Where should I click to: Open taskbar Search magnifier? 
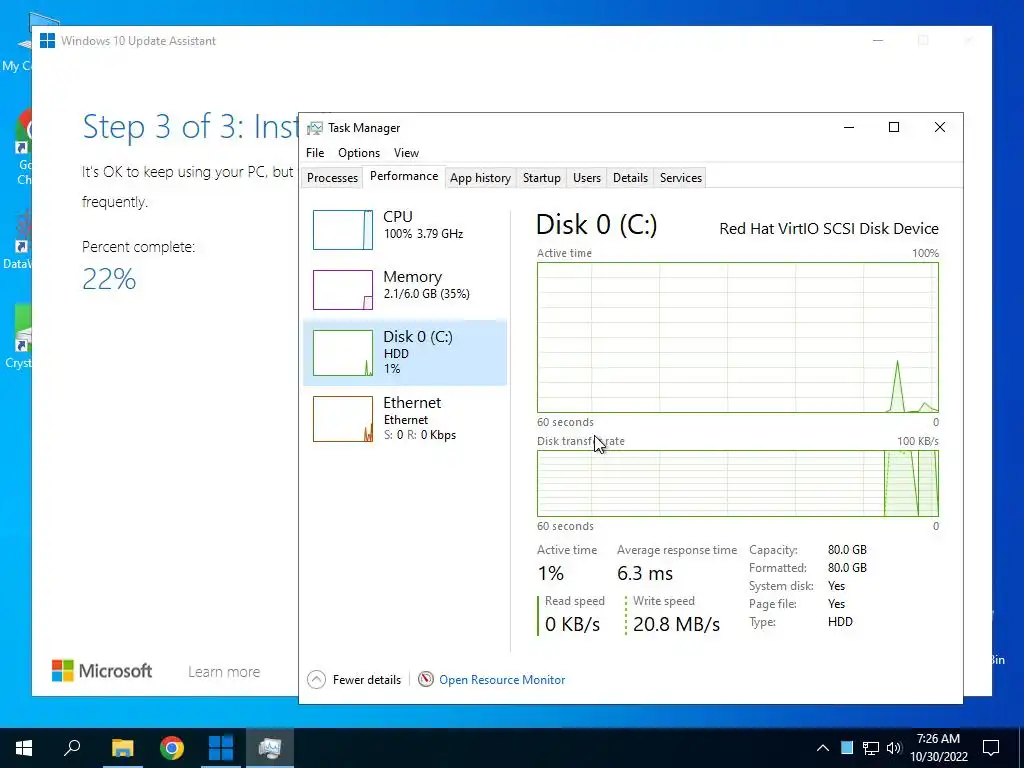pyautogui.click(x=72, y=748)
